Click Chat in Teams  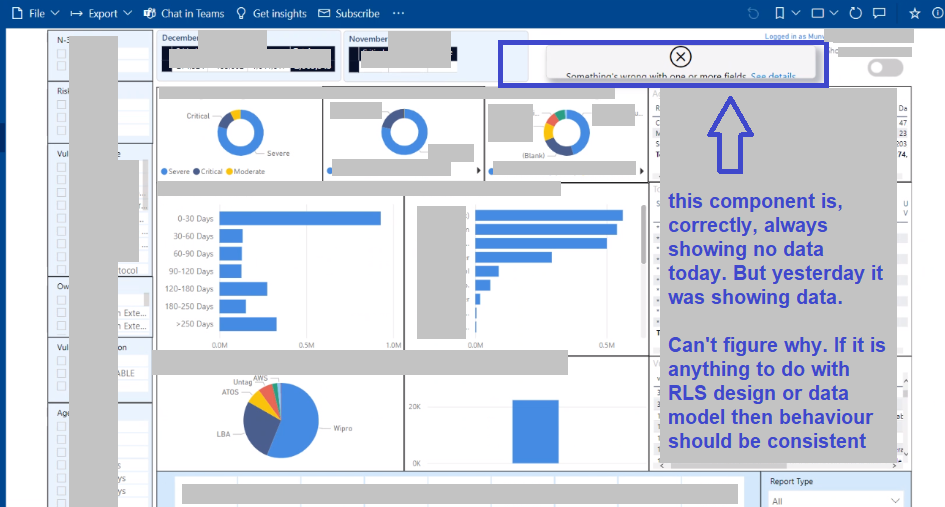(x=184, y=13)
